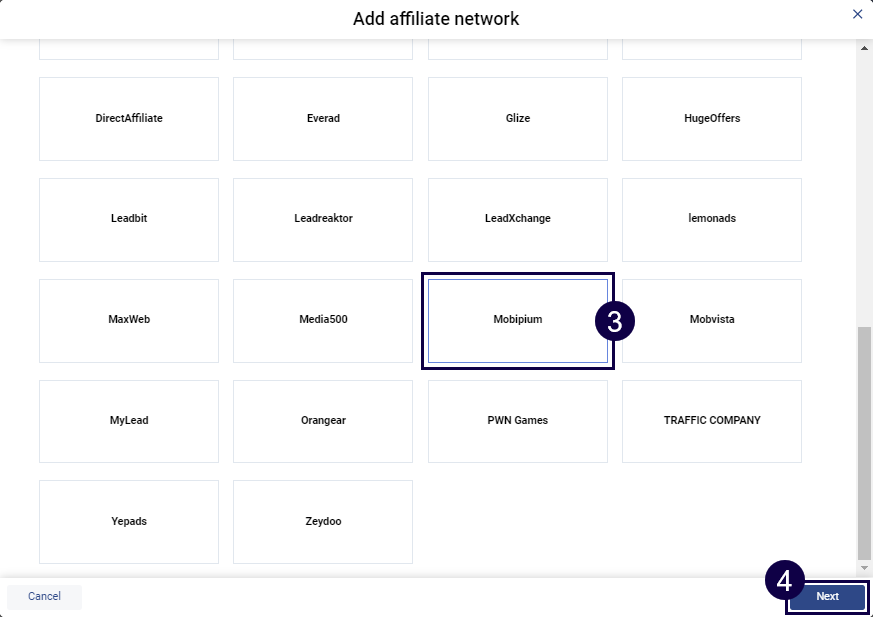Screen dimensions: 873x617
Task: Select the LeadXchange network
Action: (x=518, y=219)
